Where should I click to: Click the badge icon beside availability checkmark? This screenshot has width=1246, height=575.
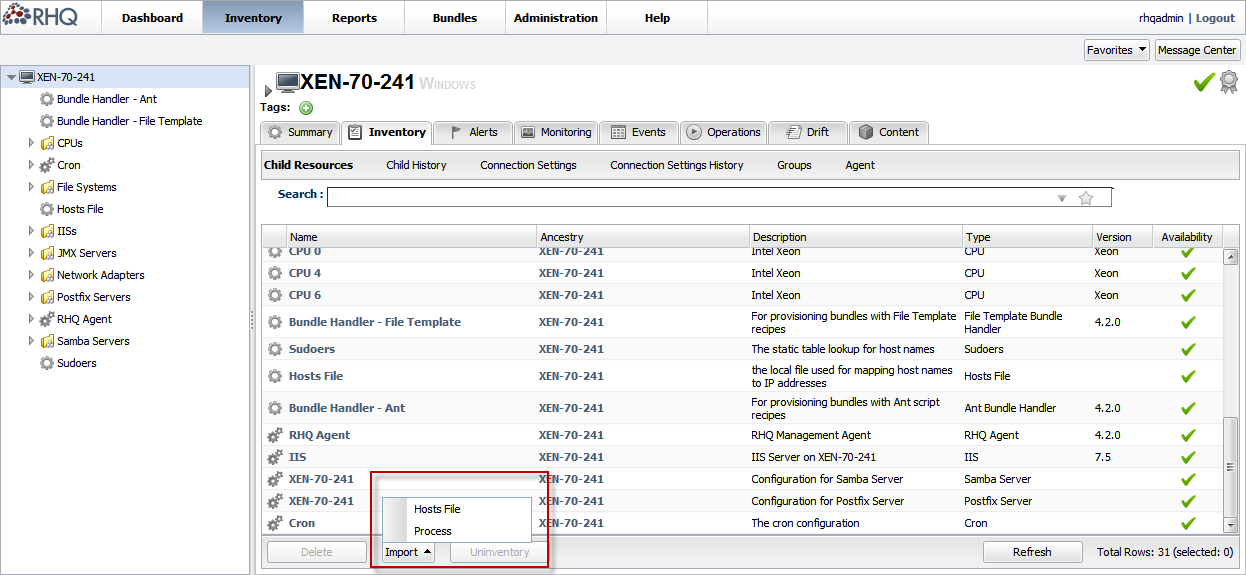click(1228, 82)
